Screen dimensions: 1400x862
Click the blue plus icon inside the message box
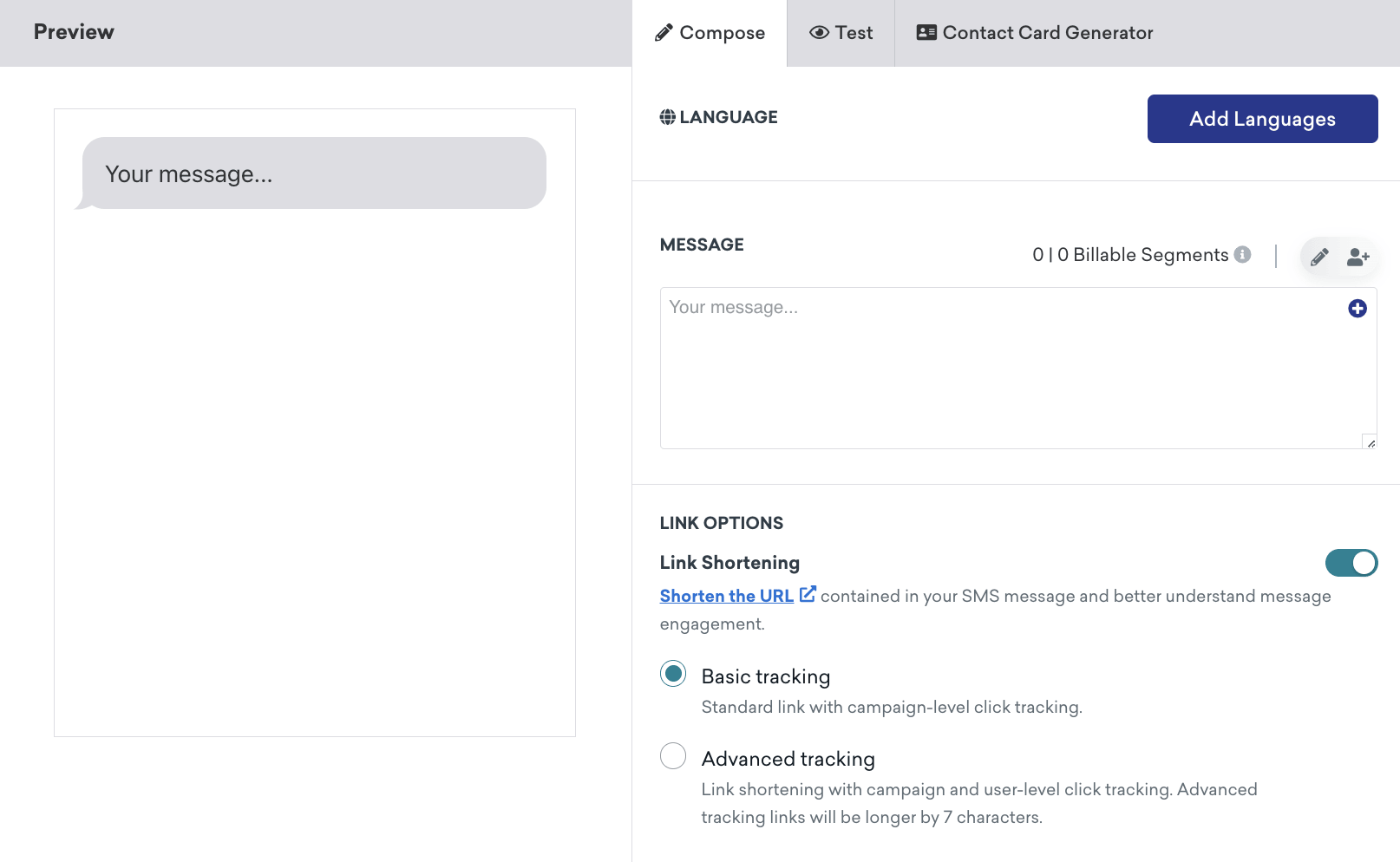click(1357, 308)
